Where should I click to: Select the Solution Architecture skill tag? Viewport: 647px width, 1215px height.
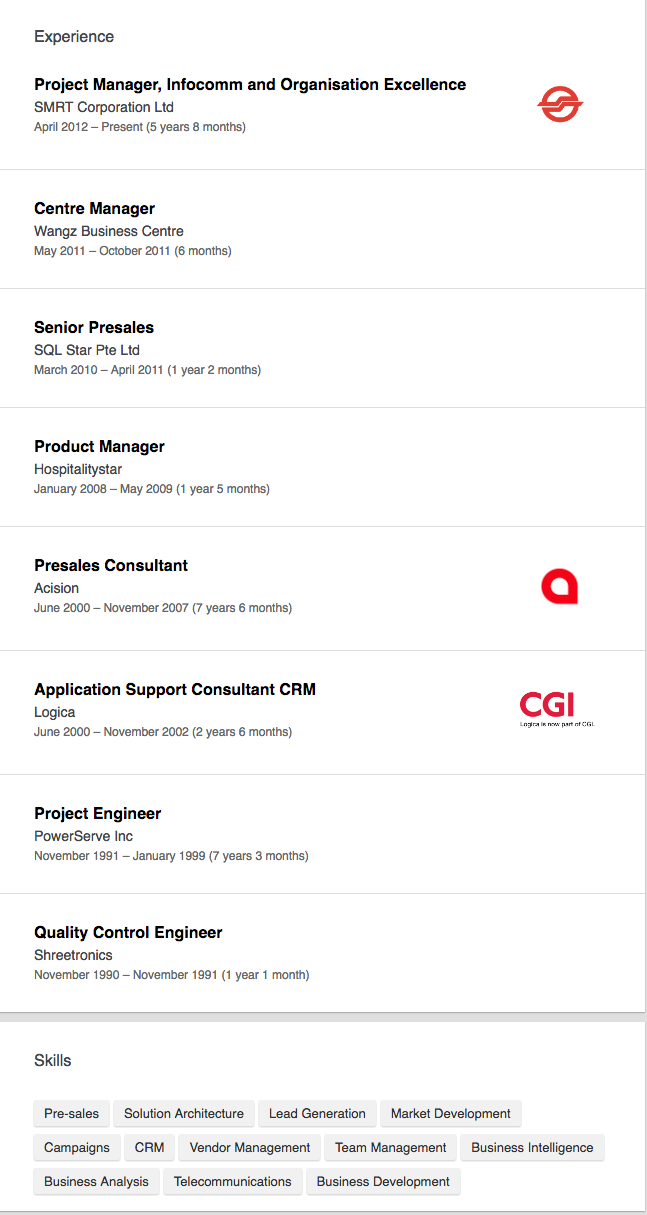click(184, 1114)
